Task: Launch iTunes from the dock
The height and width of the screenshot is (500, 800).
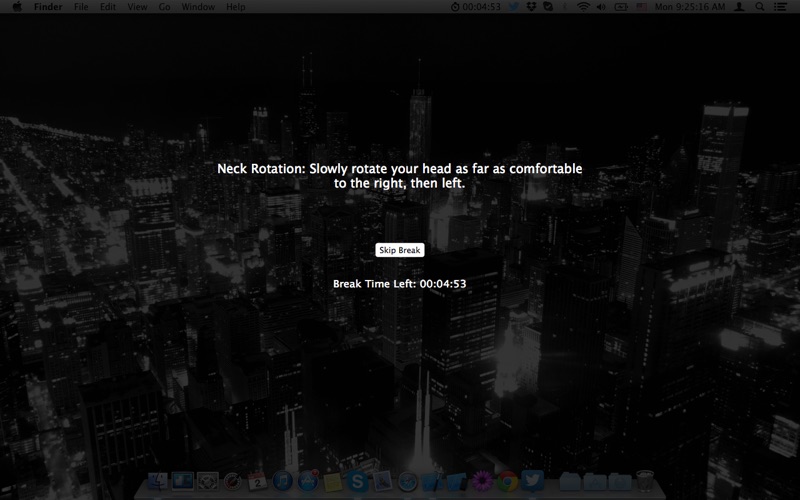Action: click(x=282, y=482)
